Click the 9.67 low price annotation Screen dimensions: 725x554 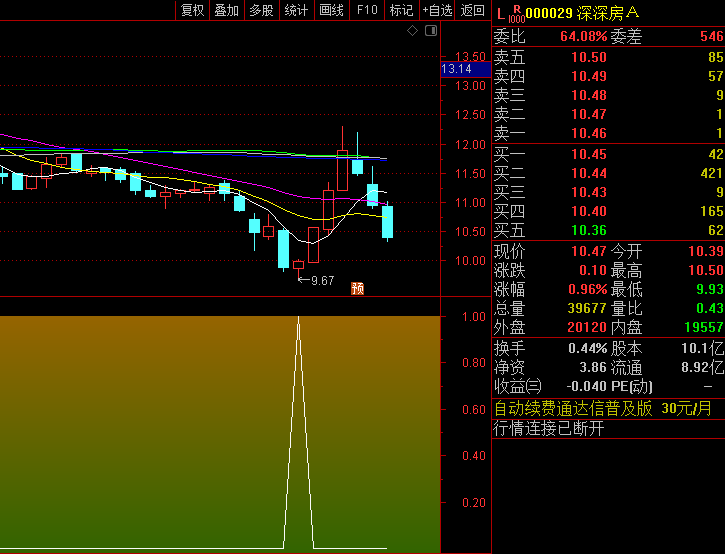pos(322,281)
